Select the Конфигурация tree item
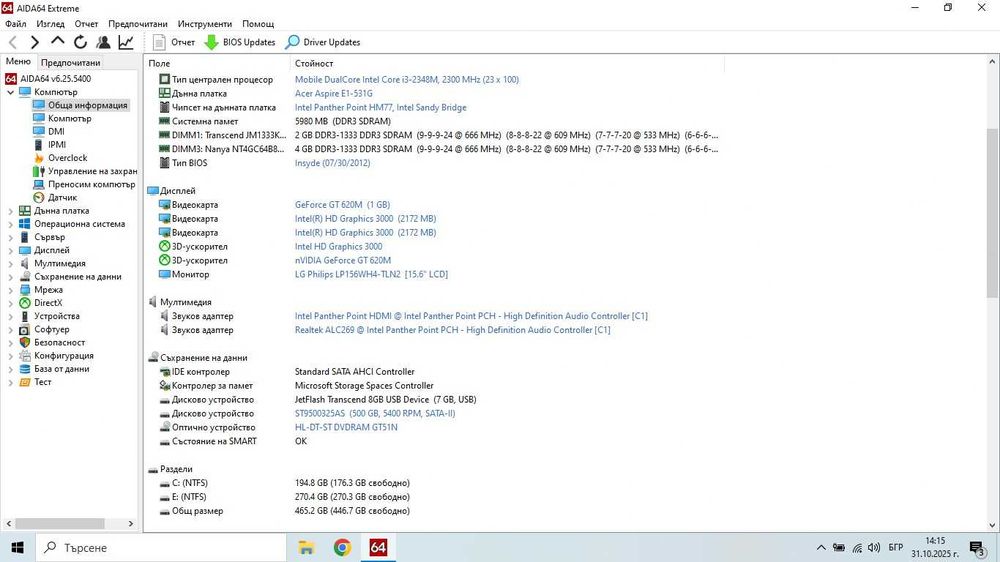The height and width of the screenshot is (562, 1000). click(x=63, y=356)
